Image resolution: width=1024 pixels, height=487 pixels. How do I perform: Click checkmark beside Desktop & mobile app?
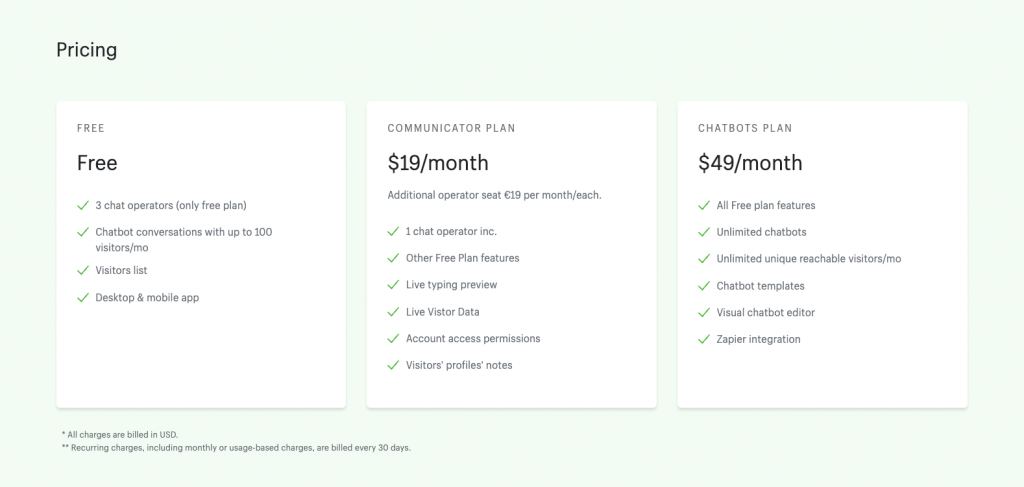[83, 298]
